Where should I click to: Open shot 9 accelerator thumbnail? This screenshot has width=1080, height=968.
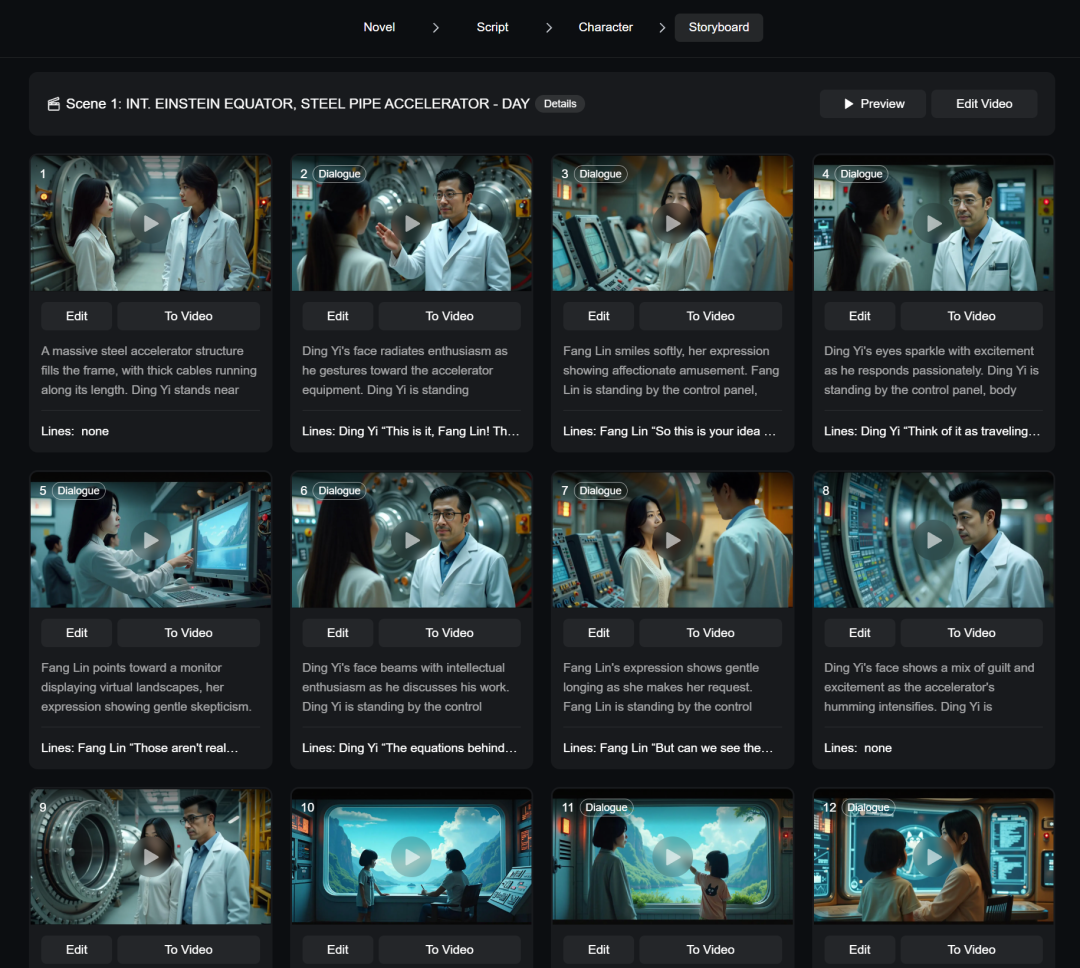point(150,857)
